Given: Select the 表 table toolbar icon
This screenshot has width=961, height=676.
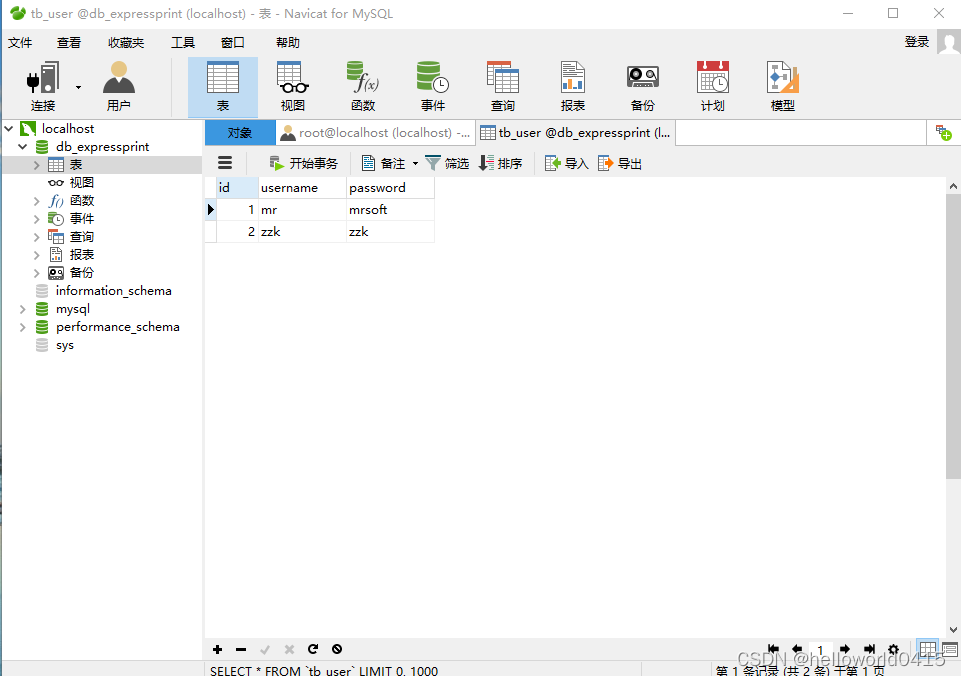Looking at the screenshot, I should click(222, 86).
